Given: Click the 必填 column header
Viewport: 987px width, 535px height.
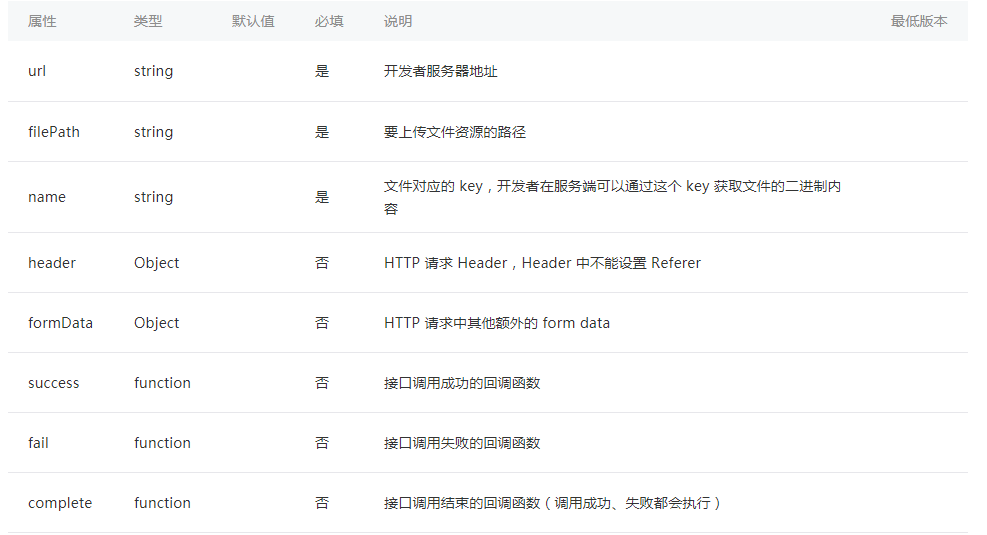Looking at the screenshot, I should (329, 21).
